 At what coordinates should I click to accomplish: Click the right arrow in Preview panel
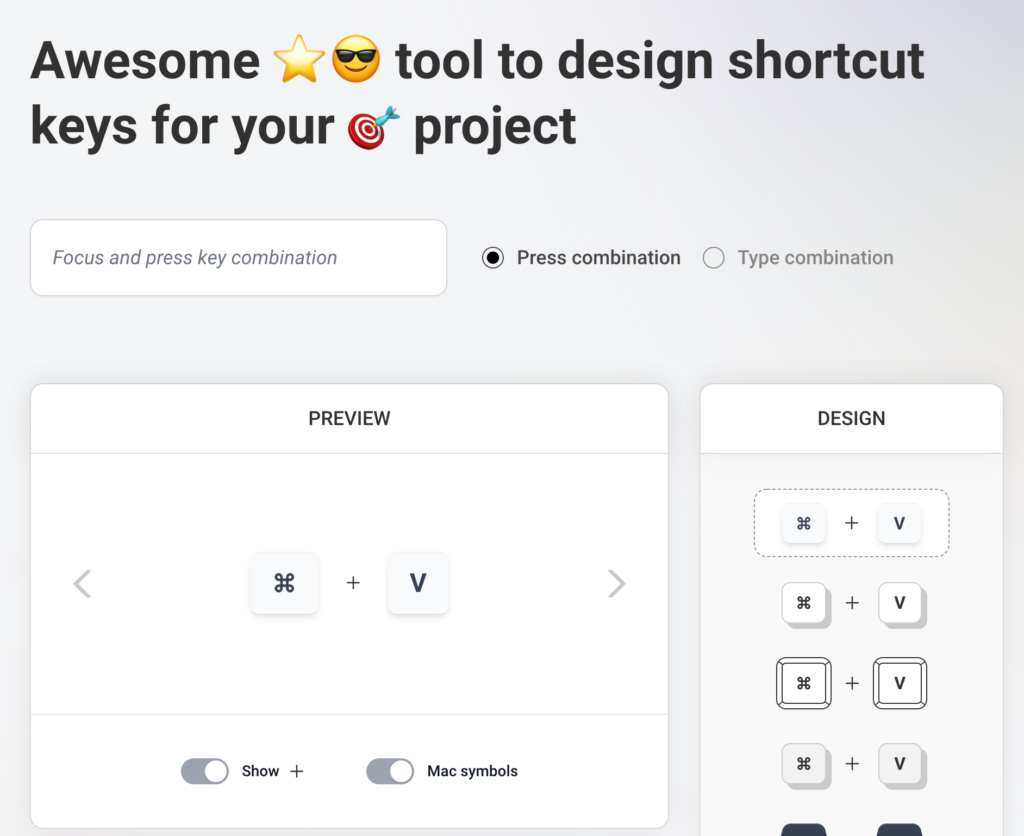616,584
